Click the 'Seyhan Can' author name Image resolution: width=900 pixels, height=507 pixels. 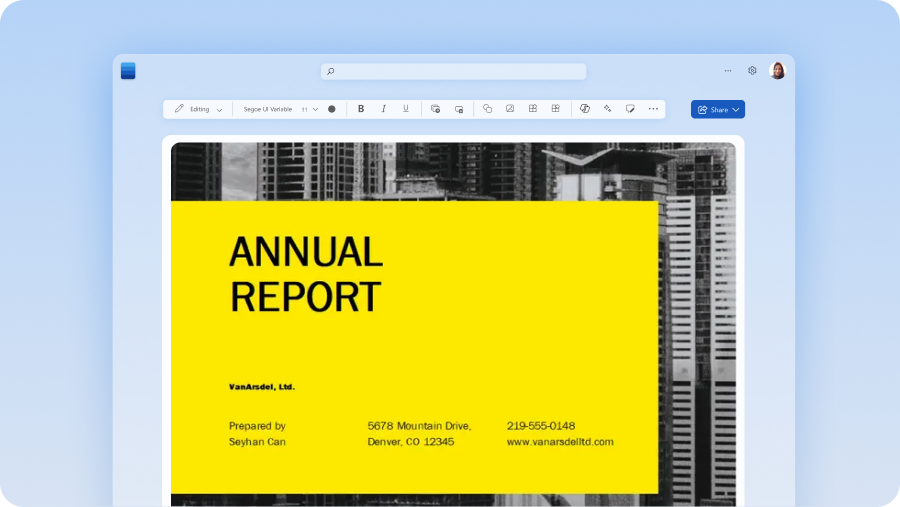(257, 442)
